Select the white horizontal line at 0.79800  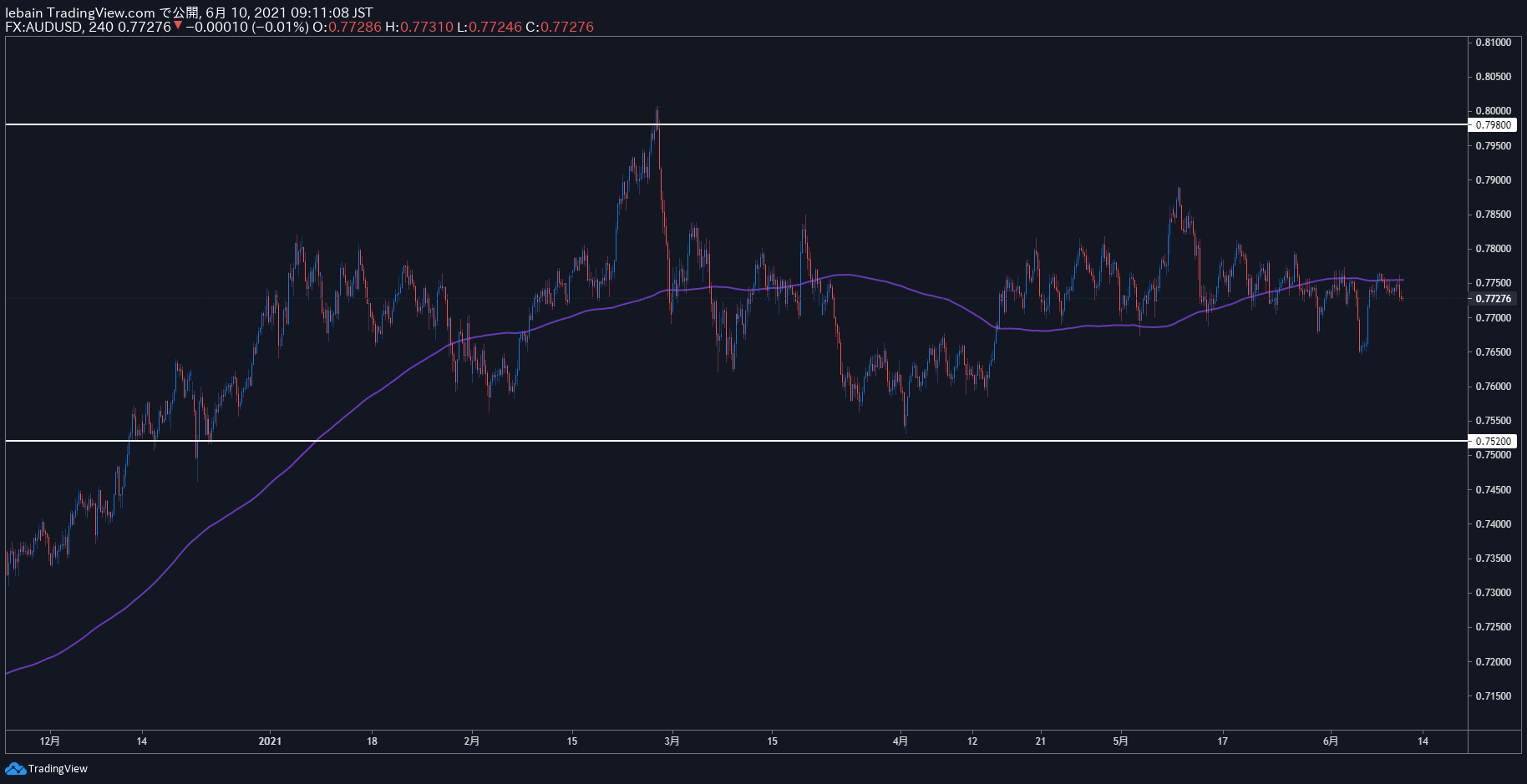point(736,124)
